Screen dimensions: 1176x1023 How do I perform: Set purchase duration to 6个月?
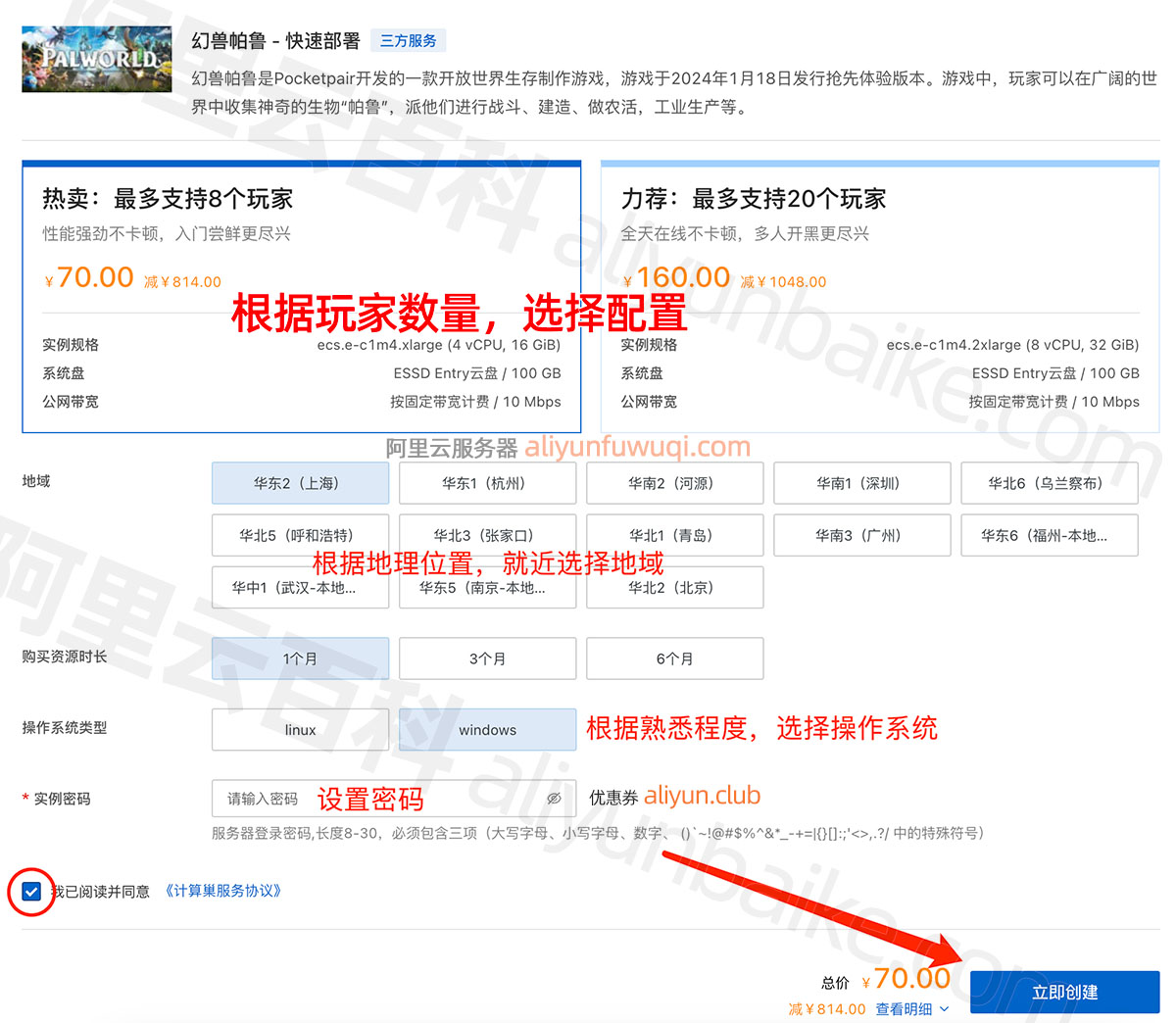tap(674, 658)
